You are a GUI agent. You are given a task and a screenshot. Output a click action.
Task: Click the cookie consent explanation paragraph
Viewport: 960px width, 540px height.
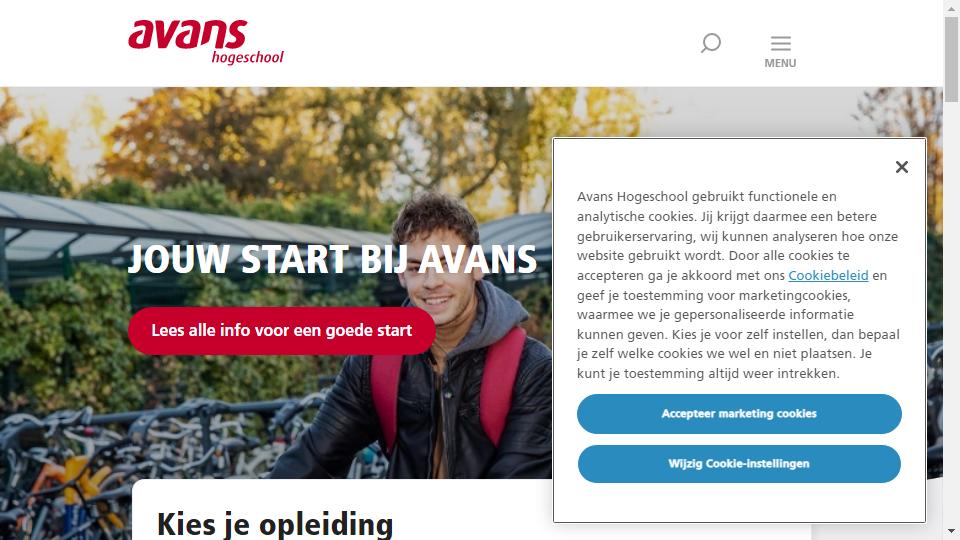pos(738,285)
